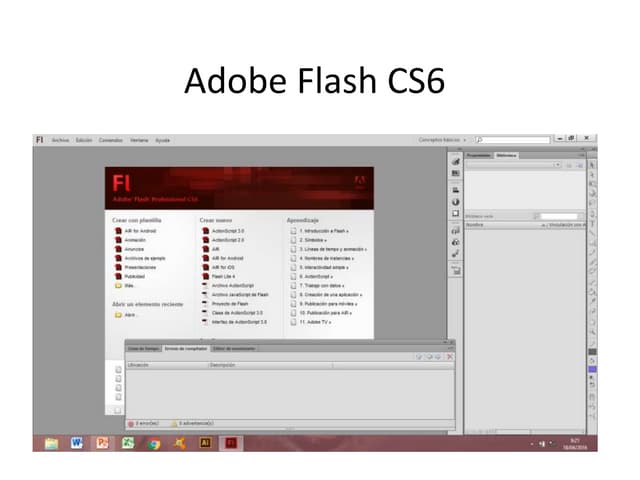This screenshot has height=480, width=640.
Task: Switch to the Propiedades tab
Action: tap(479, 155)
